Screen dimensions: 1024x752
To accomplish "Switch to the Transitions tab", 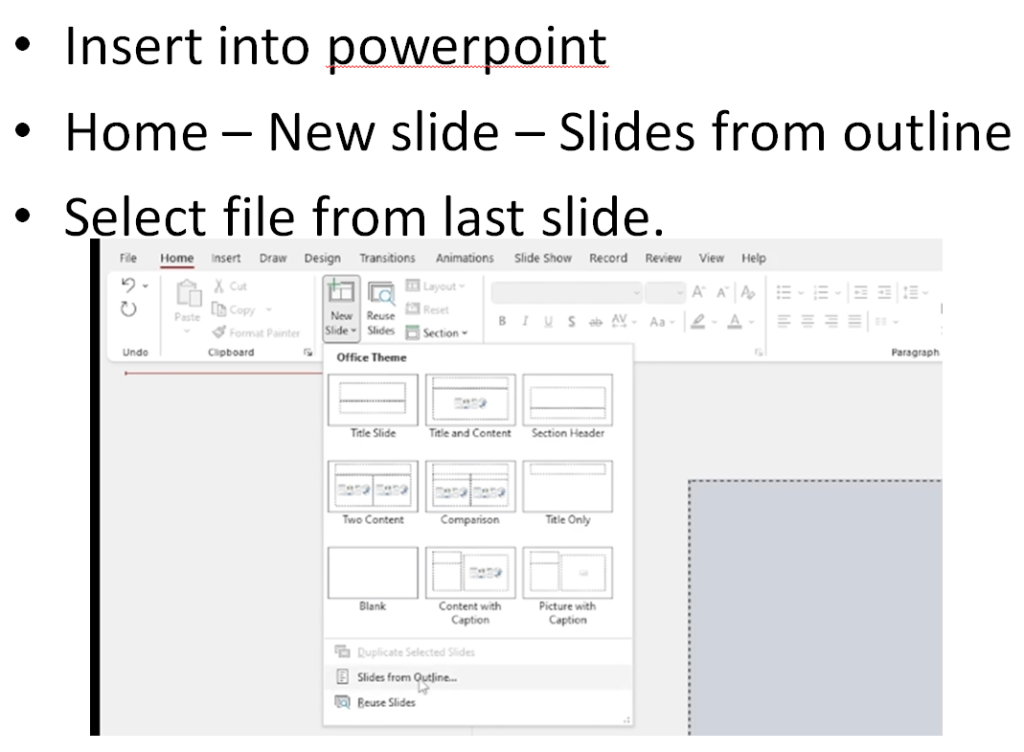I will click(387, 258).
